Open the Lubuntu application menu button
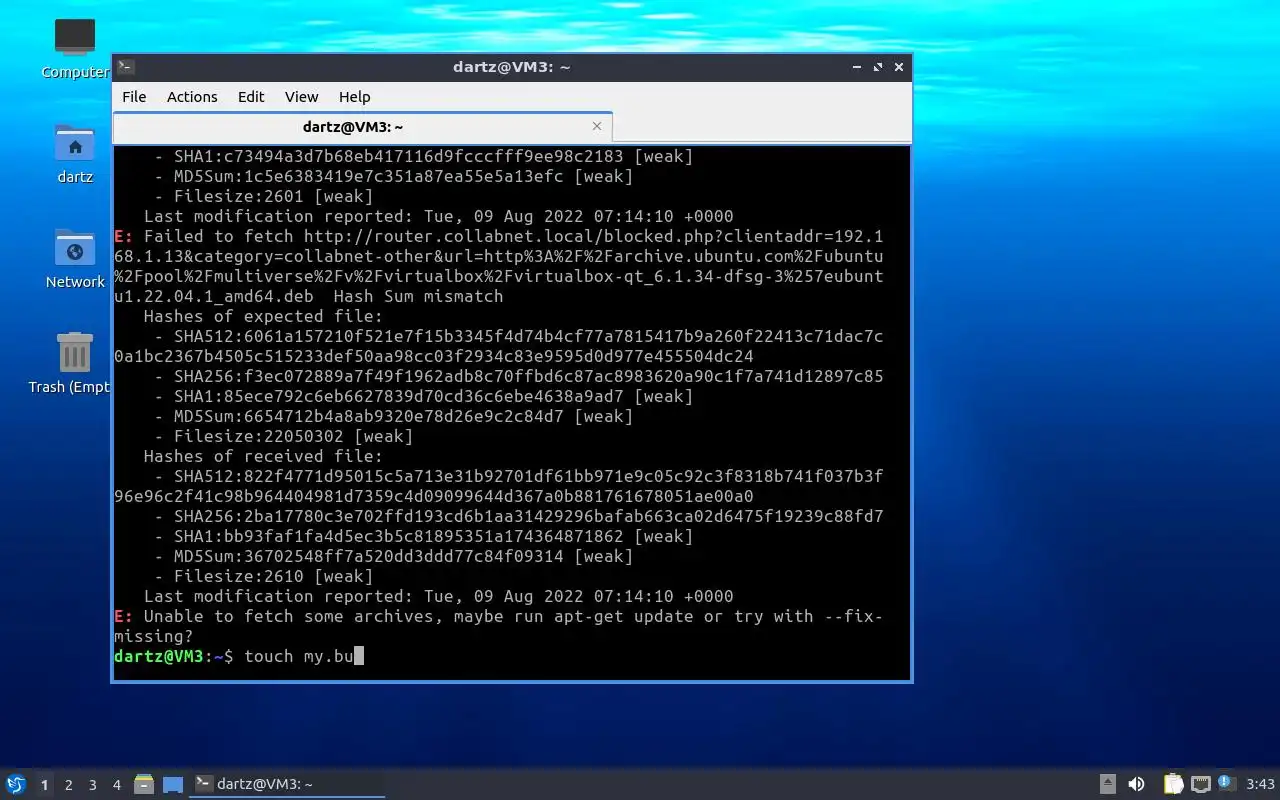Viewport: 1280px width, 800px height. (x=16, y=785)
